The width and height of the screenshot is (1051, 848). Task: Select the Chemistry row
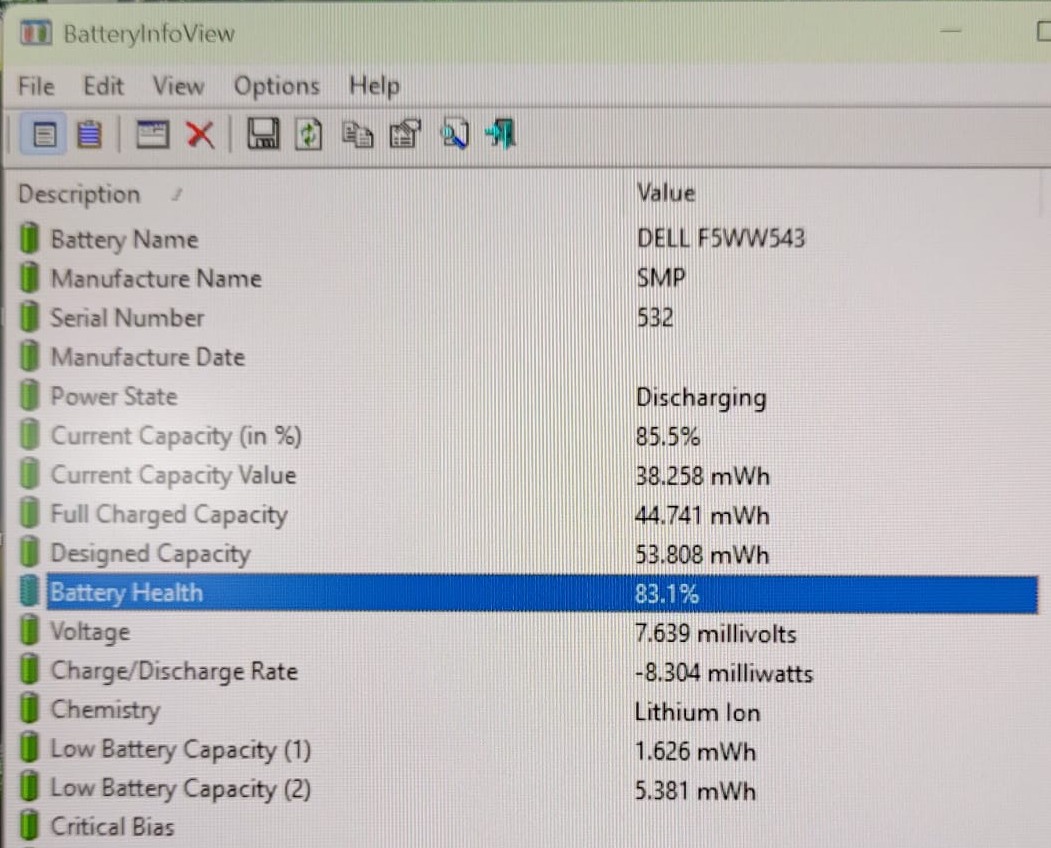click(x=528, y=710)
